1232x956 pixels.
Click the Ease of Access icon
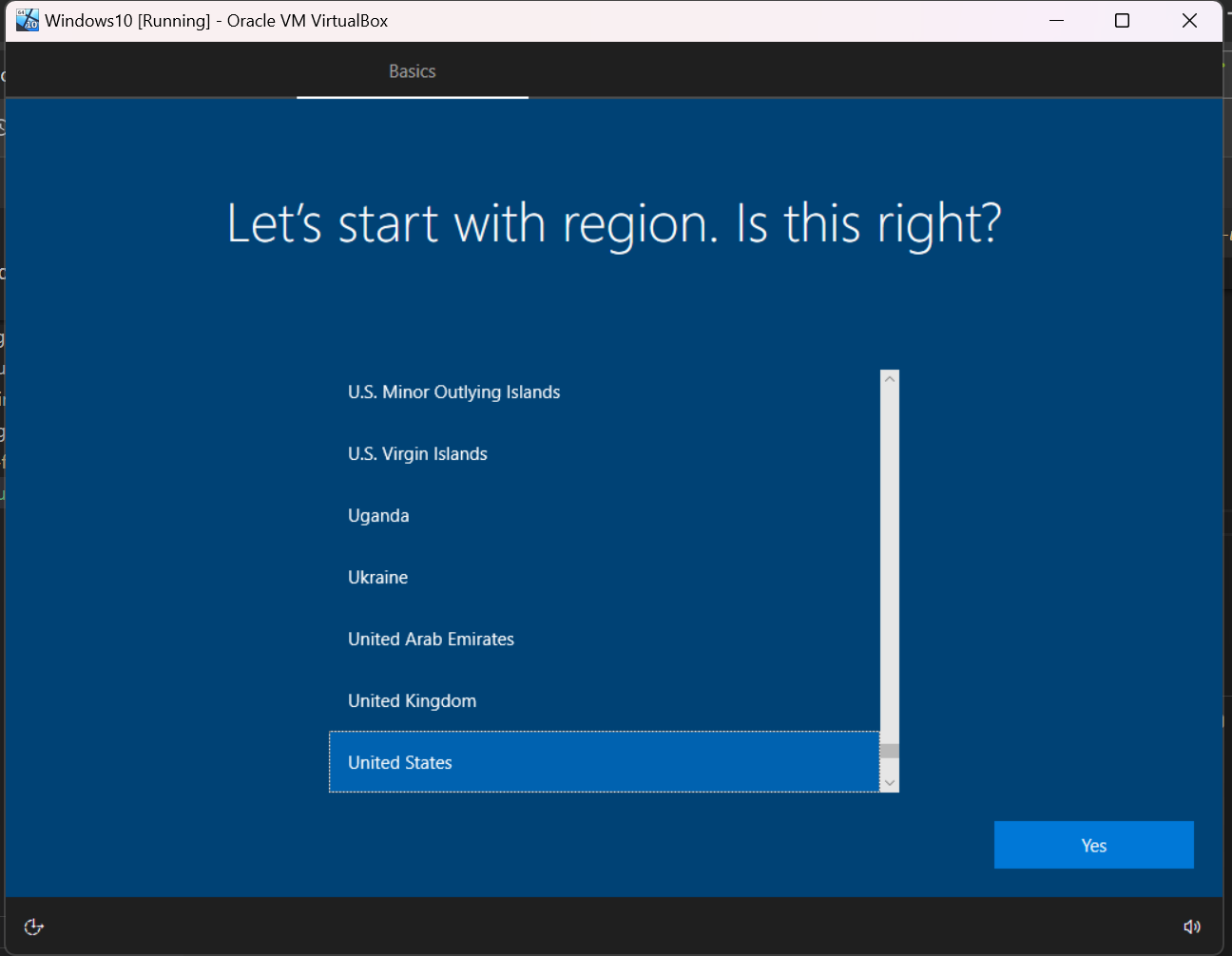pyautogui.click(x=33, y=927)
